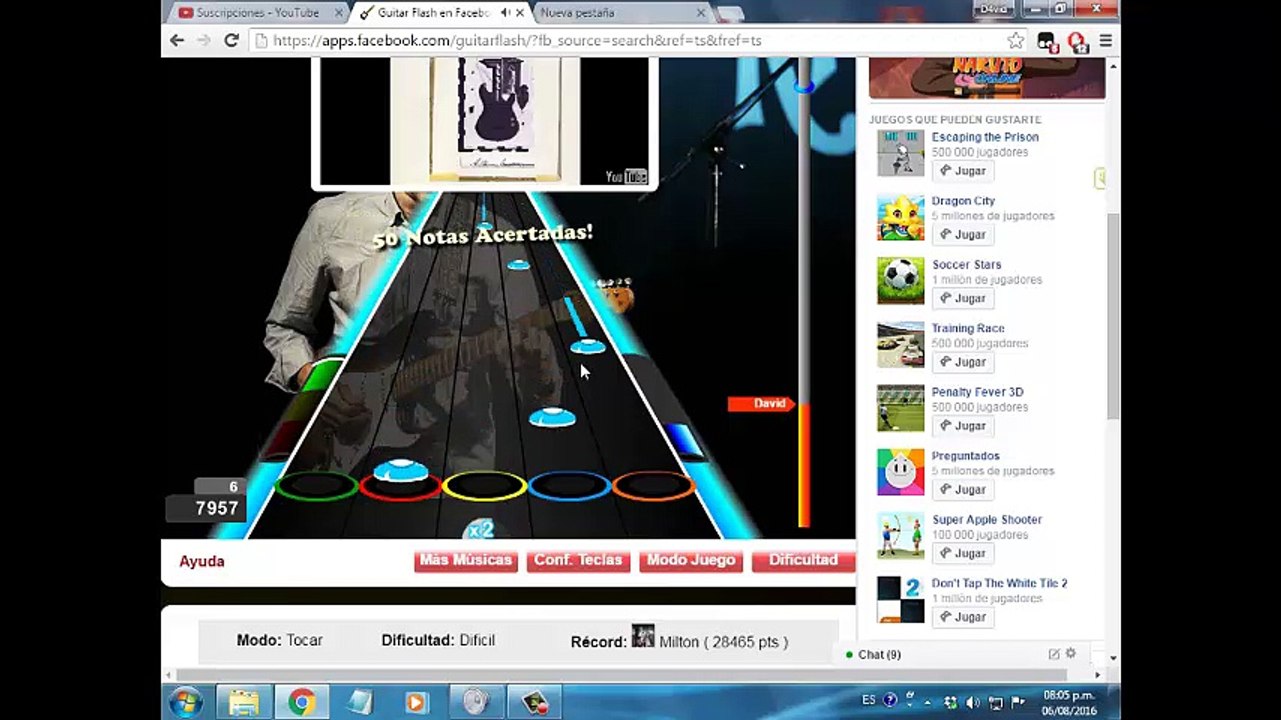1281x720 pixels.
Task: Open Preguntados game link
Action: click(x=965, y=456)
